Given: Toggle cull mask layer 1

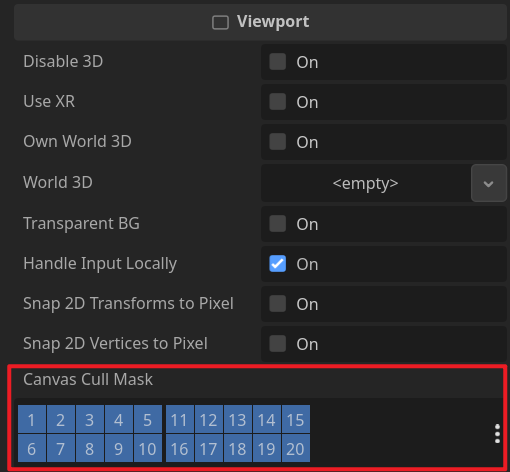Looking at the screenshot, I should (32, 419).
